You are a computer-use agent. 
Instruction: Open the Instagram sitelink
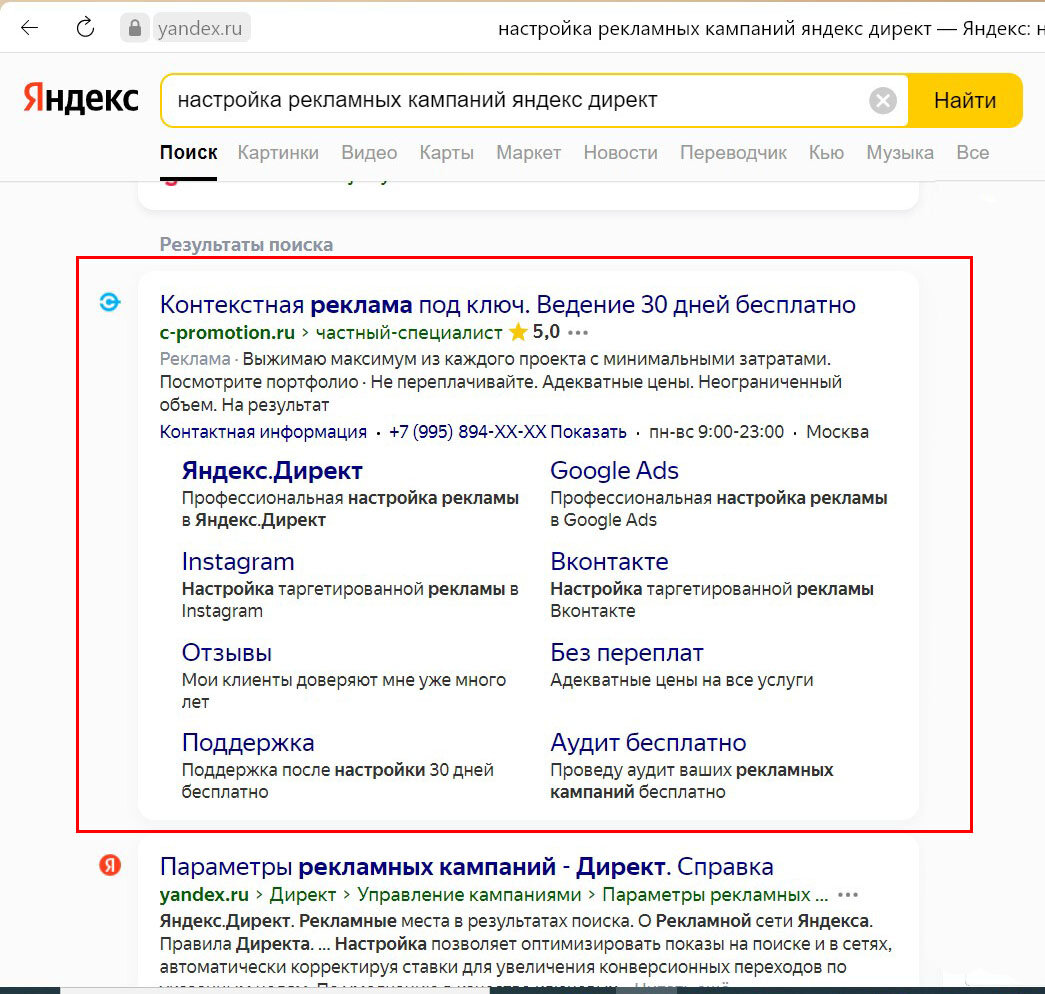pos(238,562)
